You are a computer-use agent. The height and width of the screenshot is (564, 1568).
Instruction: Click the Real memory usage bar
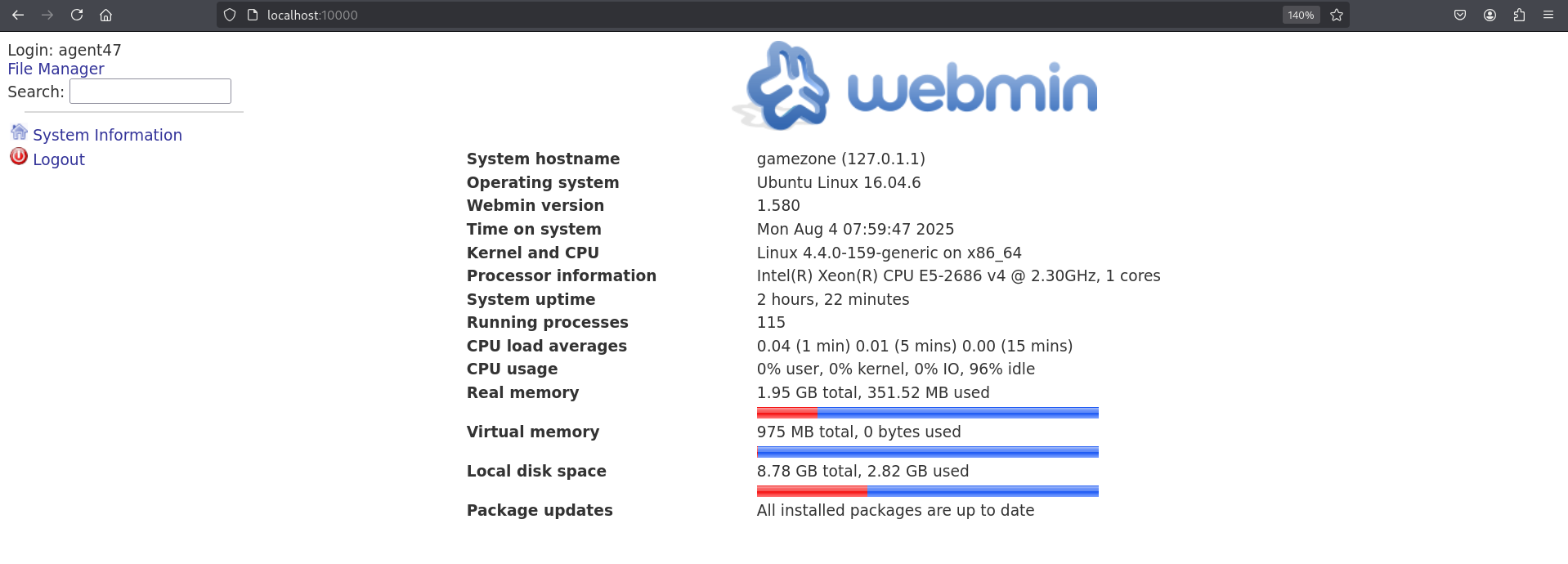927,413
